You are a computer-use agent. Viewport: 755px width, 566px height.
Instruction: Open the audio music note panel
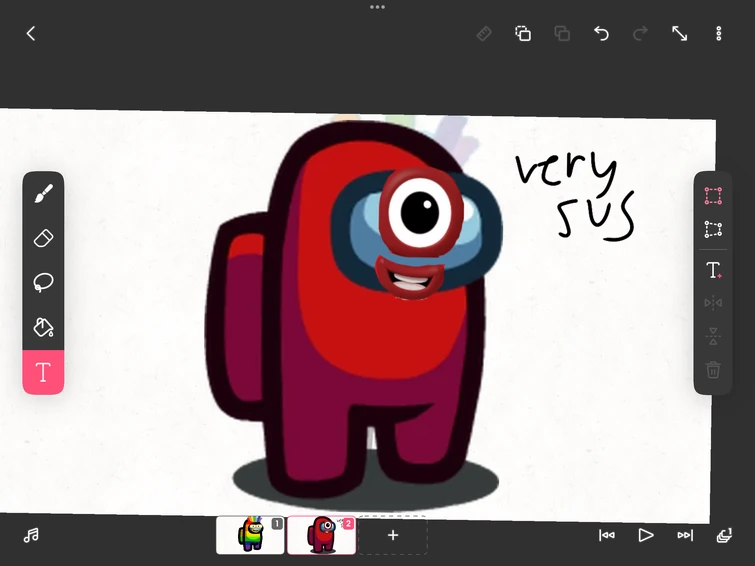[31, 535]
